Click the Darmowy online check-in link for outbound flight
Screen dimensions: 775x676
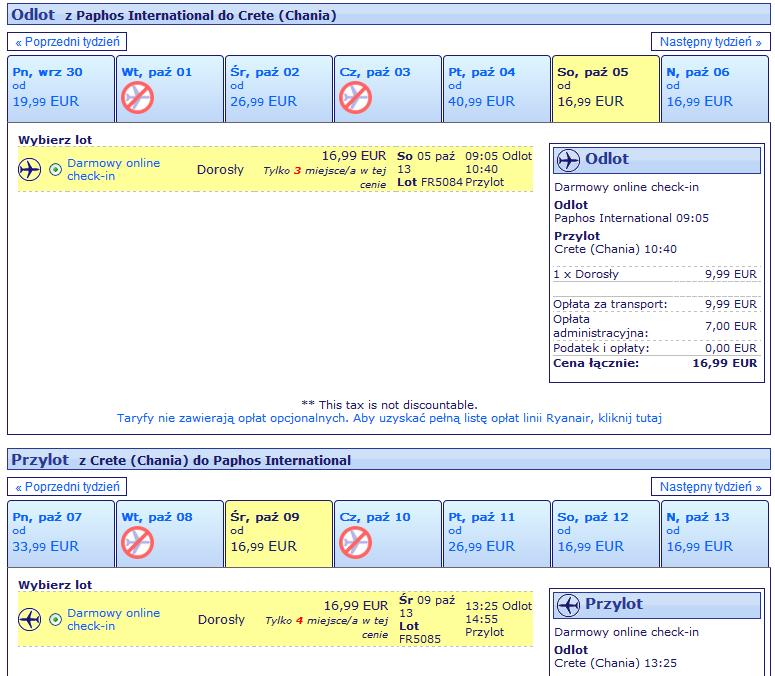114,169
